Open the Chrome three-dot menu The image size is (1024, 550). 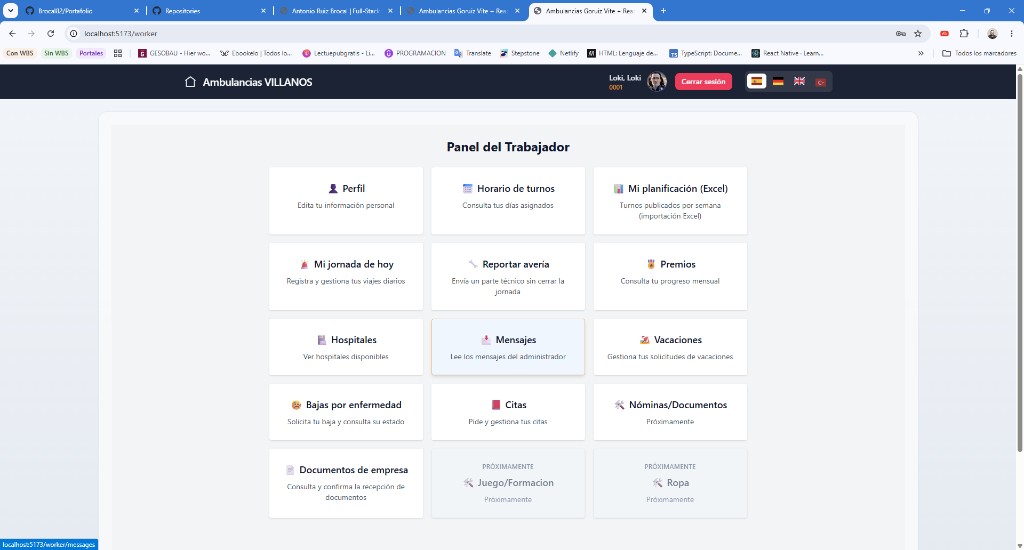[x=1013, y=33]
